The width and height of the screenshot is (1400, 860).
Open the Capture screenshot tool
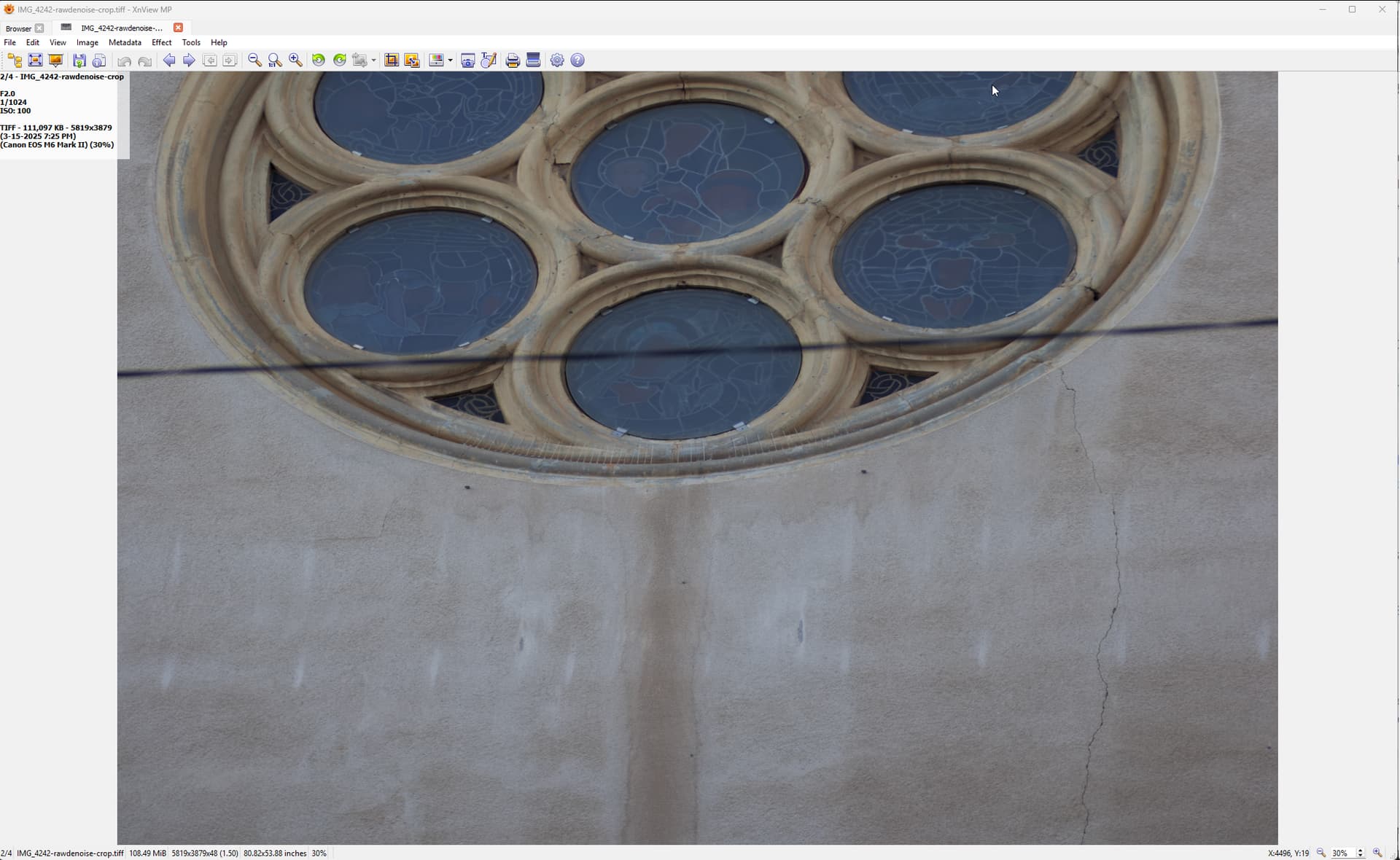(x=468, y=60)
